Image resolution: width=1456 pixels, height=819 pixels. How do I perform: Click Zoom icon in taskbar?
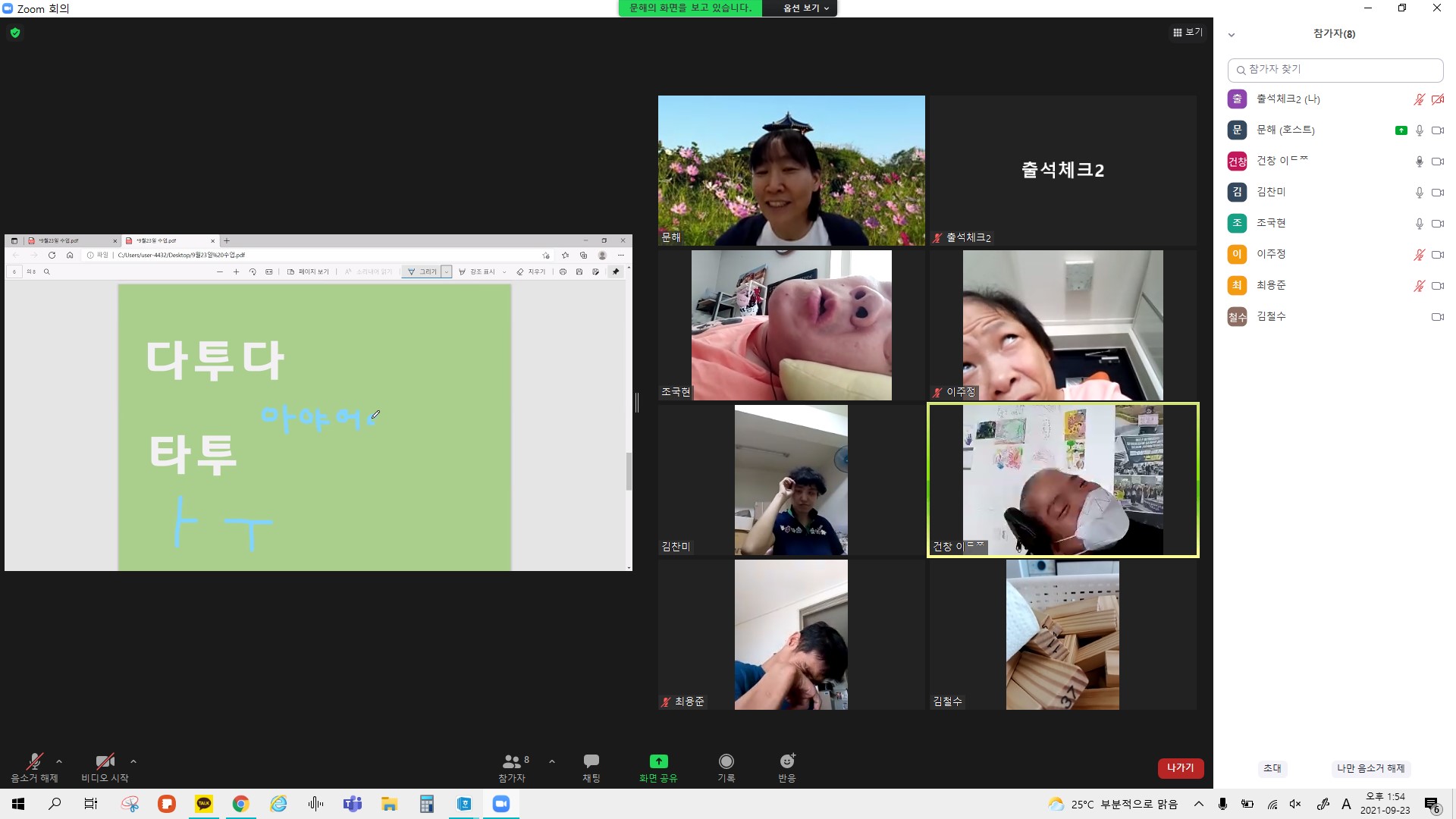(501, 804)
